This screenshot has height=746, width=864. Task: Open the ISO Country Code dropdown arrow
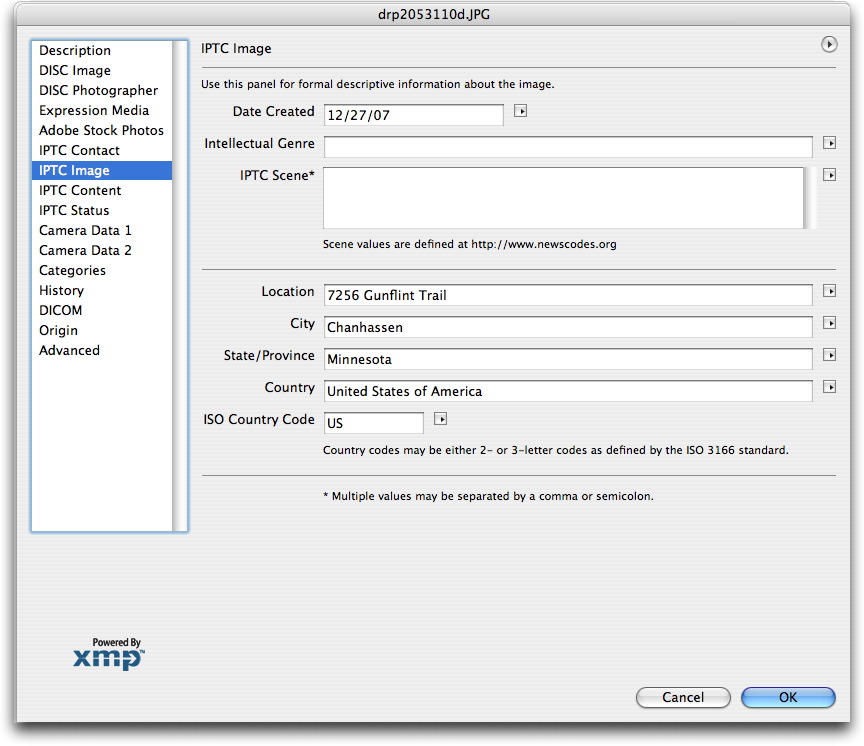[440, 420]
